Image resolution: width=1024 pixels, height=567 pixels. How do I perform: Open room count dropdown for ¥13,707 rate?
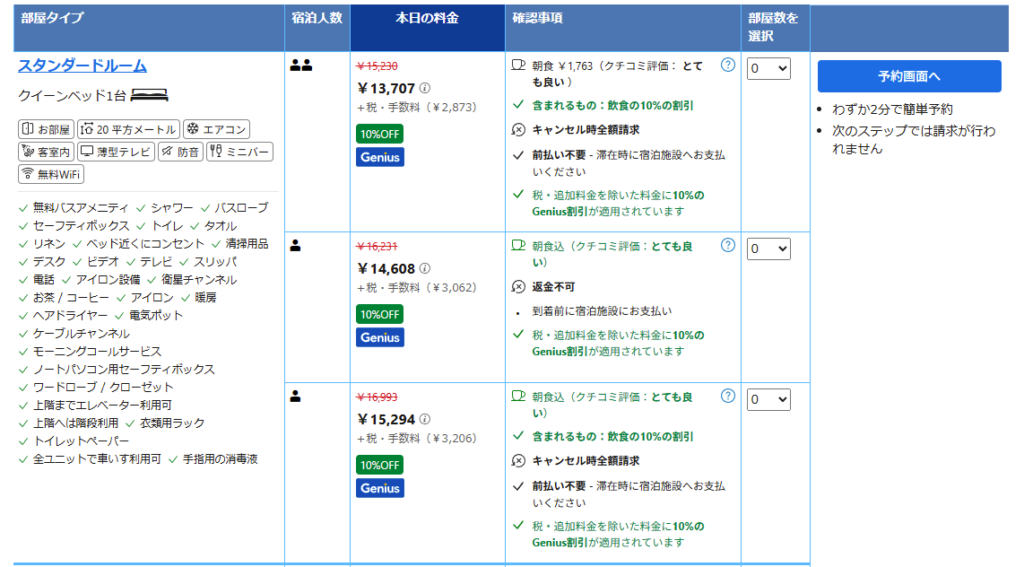point(768,68)
